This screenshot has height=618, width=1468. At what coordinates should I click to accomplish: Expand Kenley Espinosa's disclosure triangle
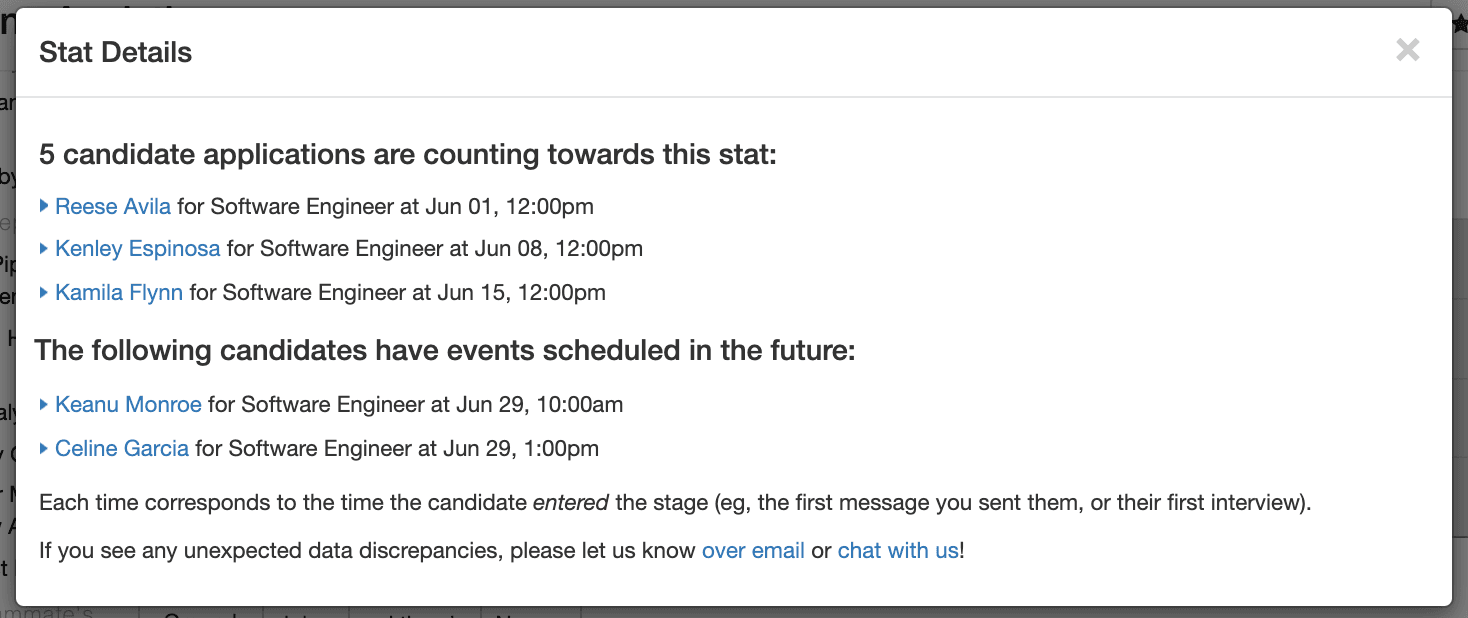point(43,248)
